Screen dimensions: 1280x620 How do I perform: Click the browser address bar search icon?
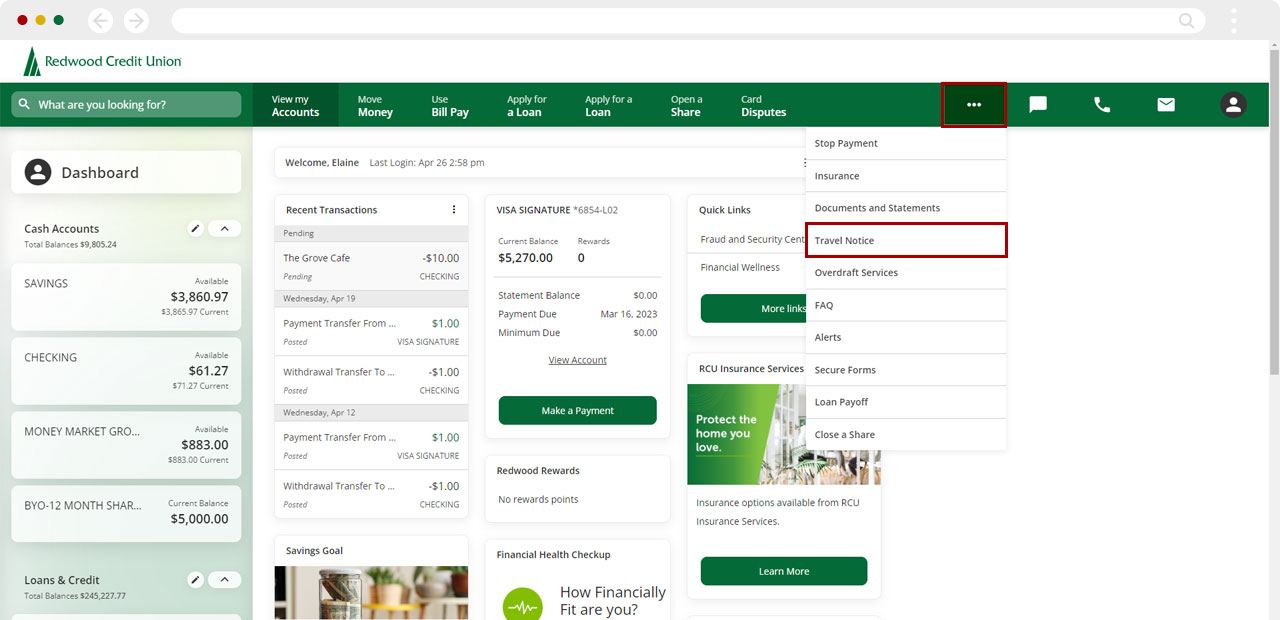[x=1187, y=20]
